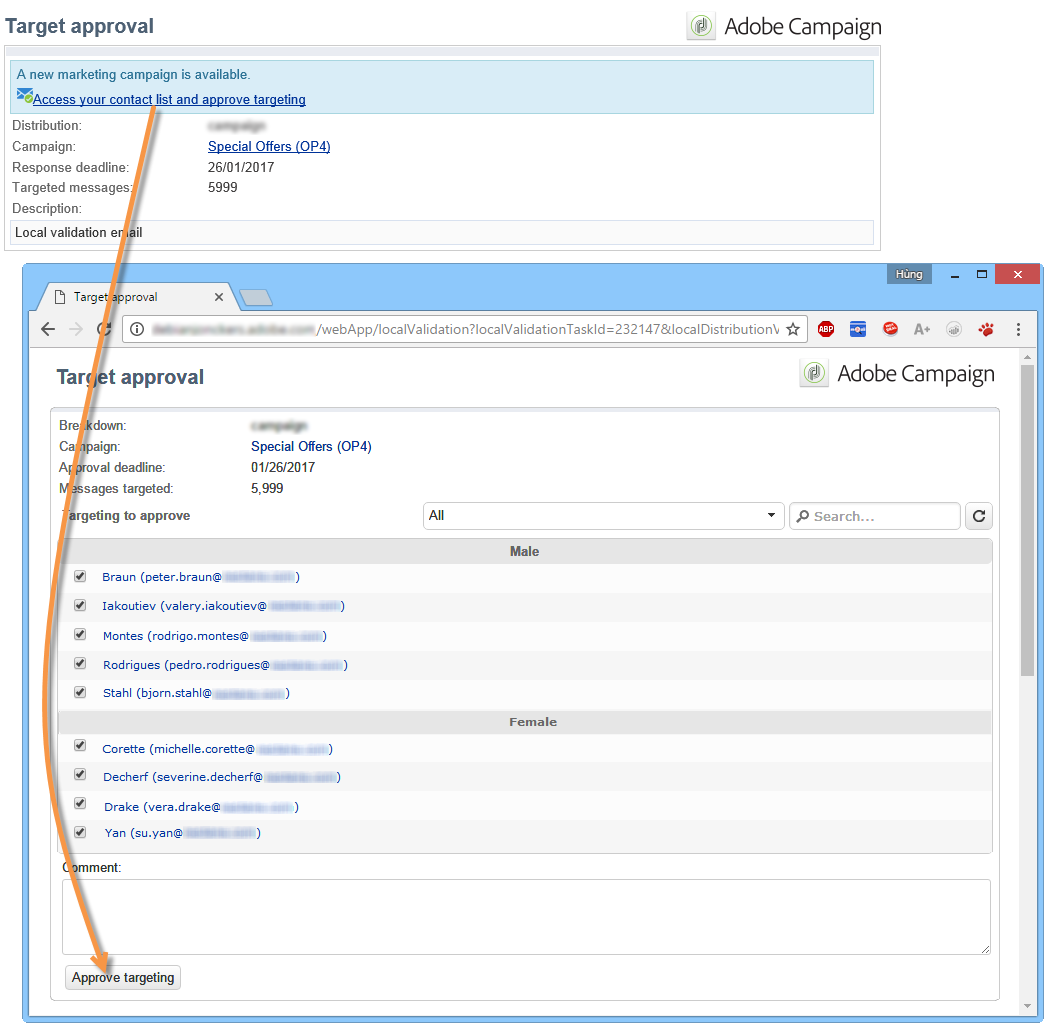Screen dimensions: 1058x1034
Task: Bookmark the page with the star icon
Action: tap(793, 329)
